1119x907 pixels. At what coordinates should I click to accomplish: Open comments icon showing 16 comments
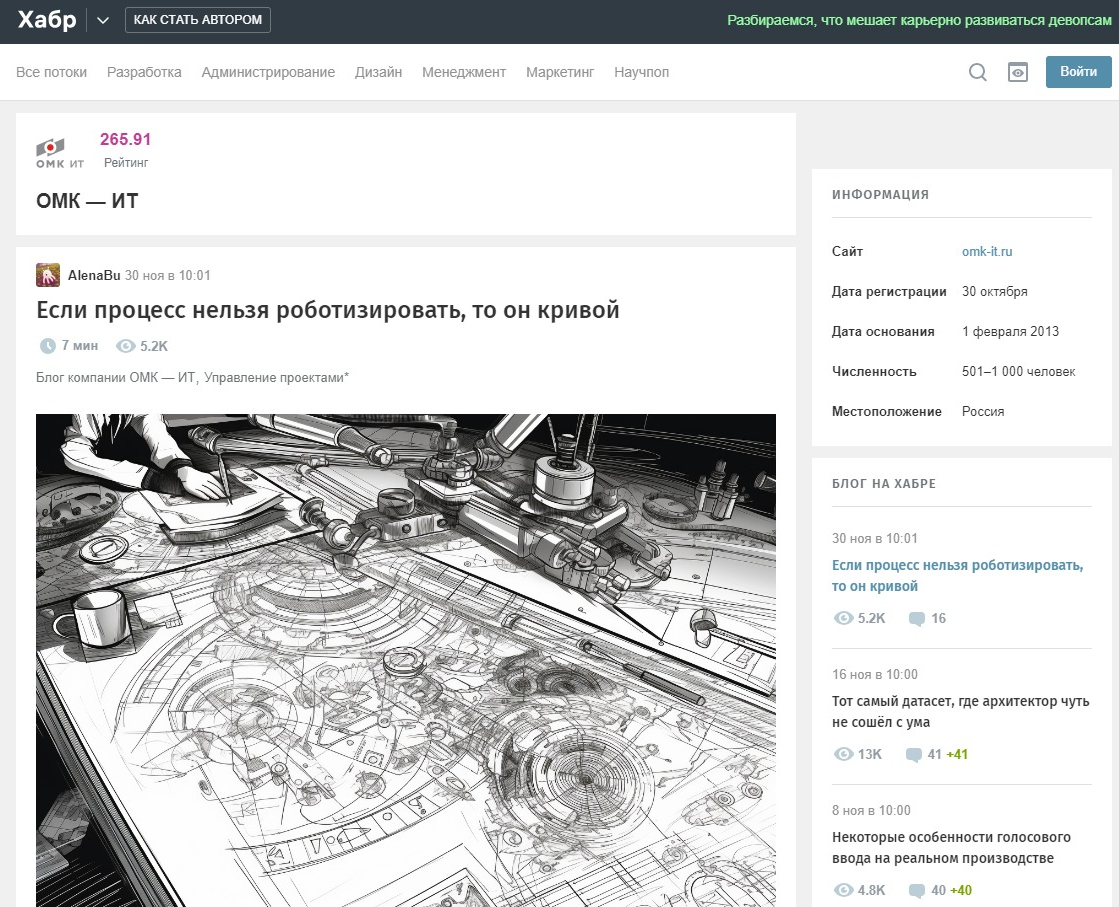tap(917, 619)
